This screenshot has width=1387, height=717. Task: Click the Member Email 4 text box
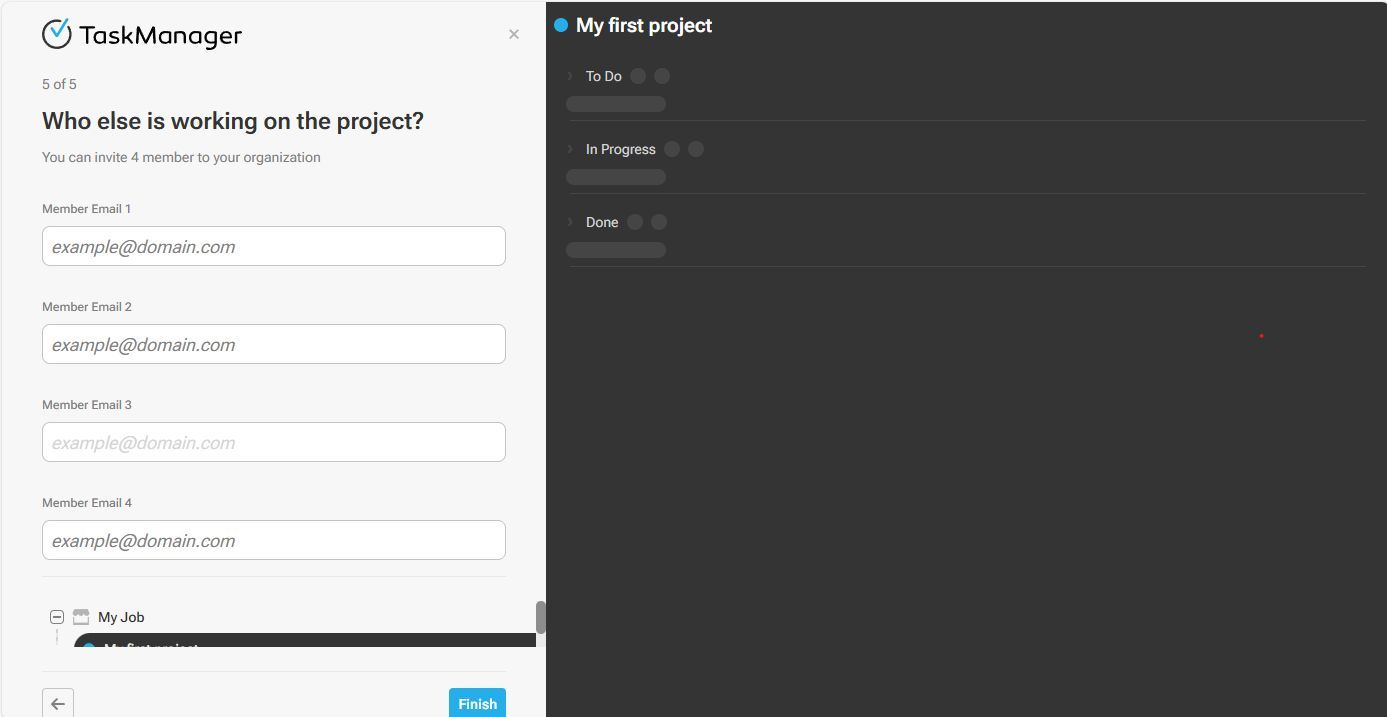[273, 540]
